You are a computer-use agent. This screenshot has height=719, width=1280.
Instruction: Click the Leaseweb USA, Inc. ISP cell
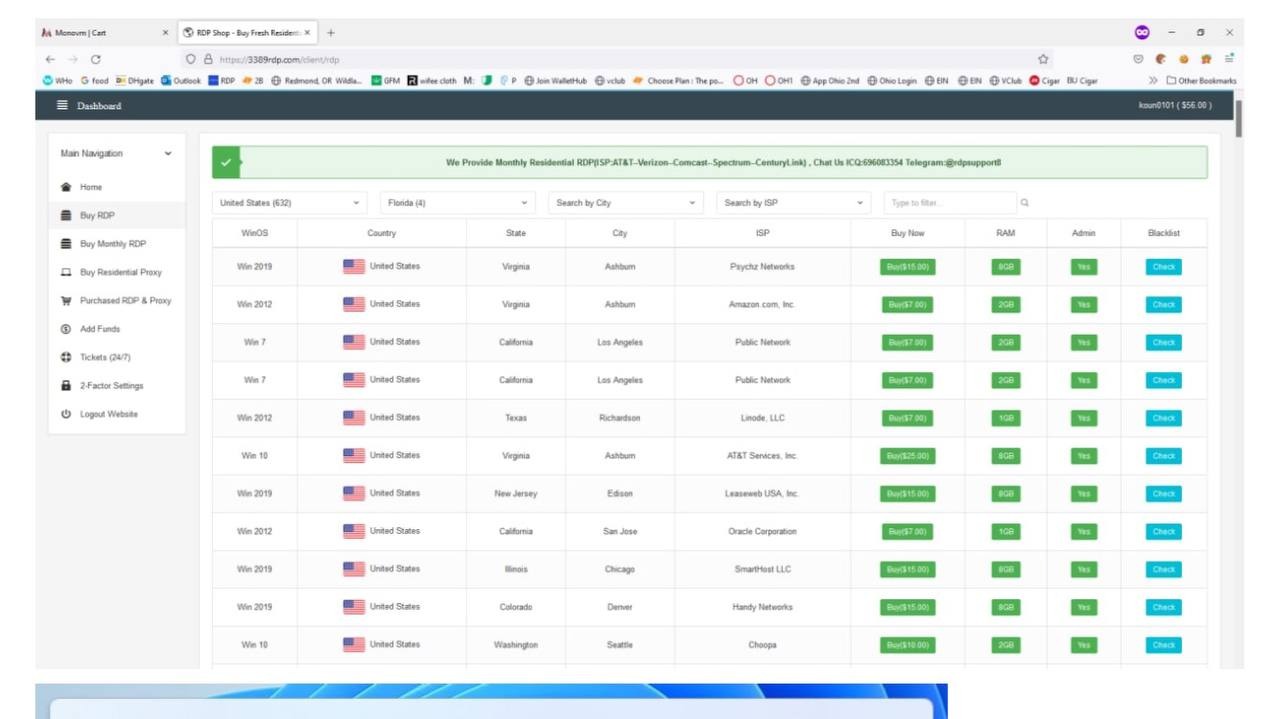coord(762,494)
